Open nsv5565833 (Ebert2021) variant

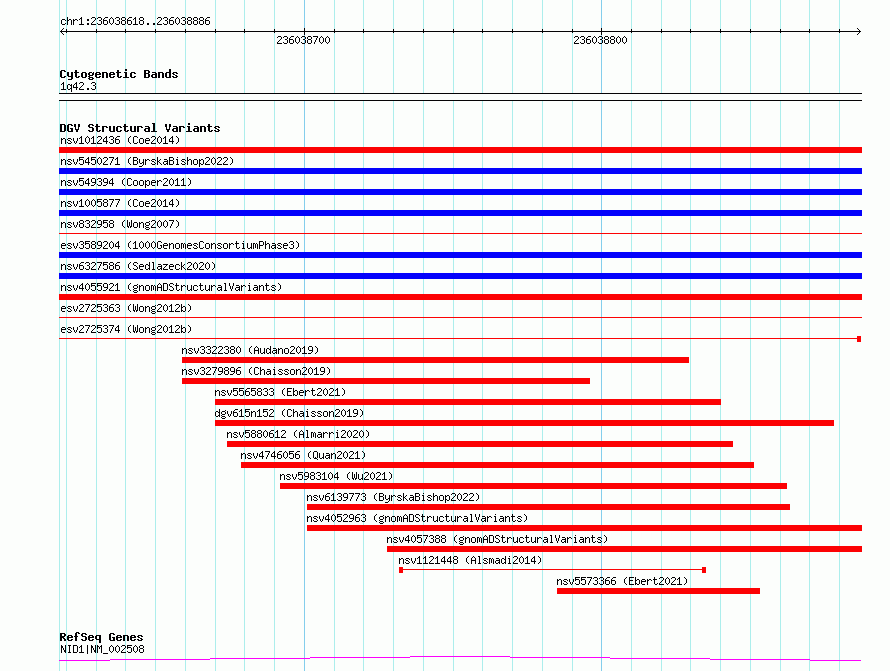click(x=280, y=392)
